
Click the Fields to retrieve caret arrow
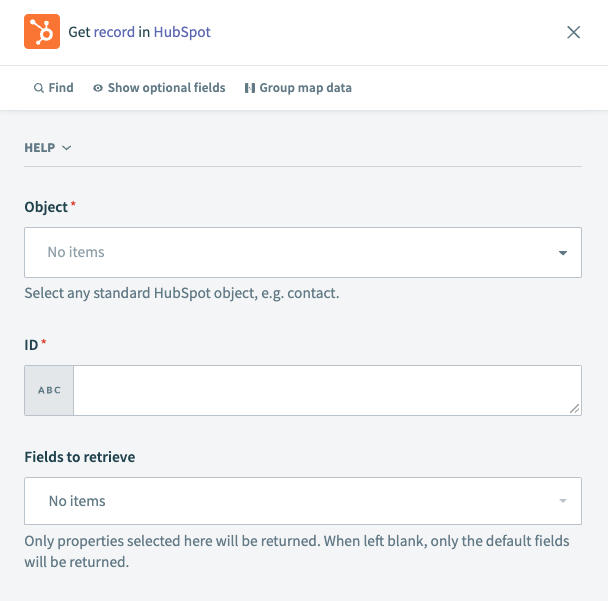563,501
